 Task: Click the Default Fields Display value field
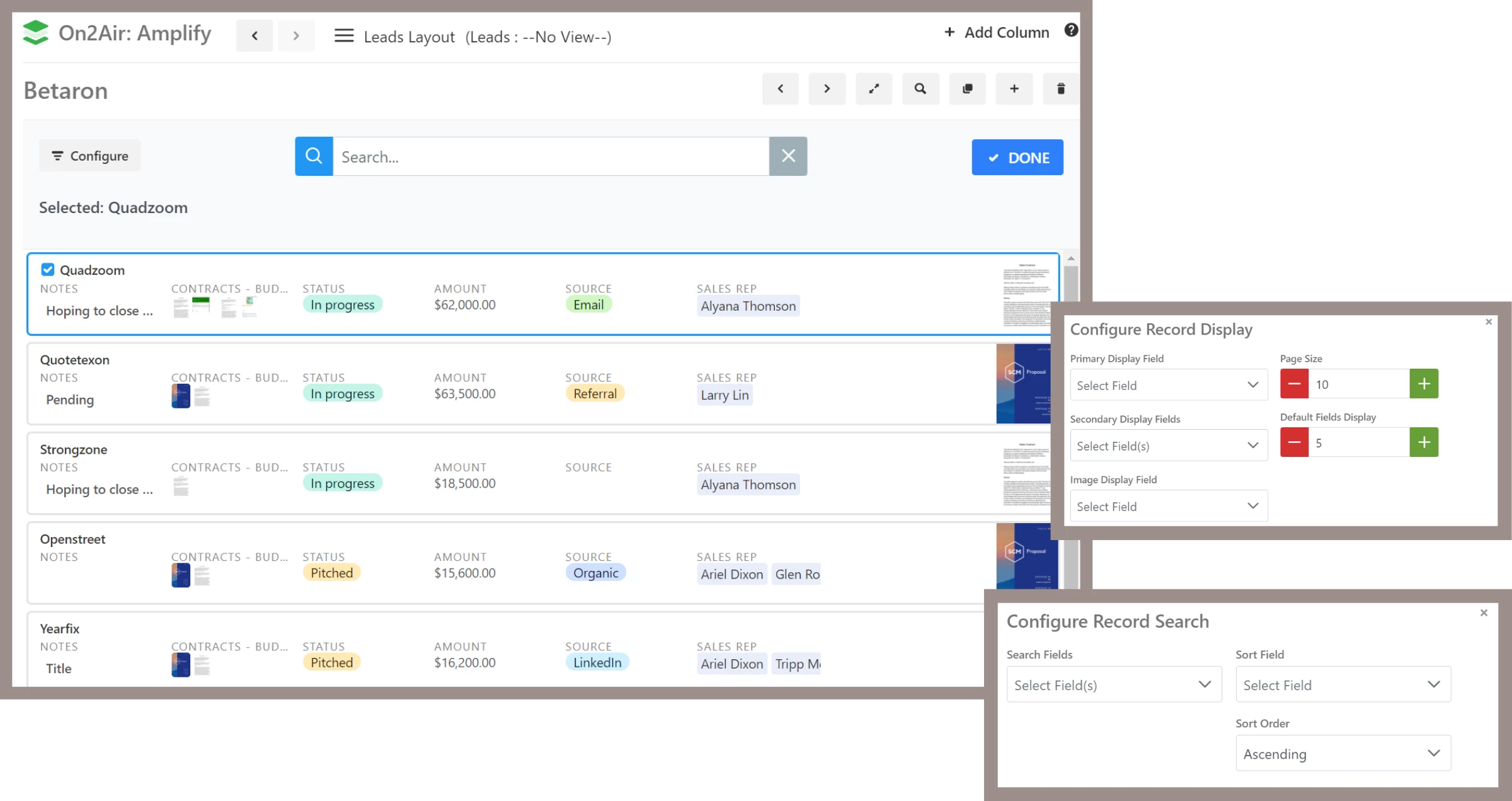[x=1359, y=442]
